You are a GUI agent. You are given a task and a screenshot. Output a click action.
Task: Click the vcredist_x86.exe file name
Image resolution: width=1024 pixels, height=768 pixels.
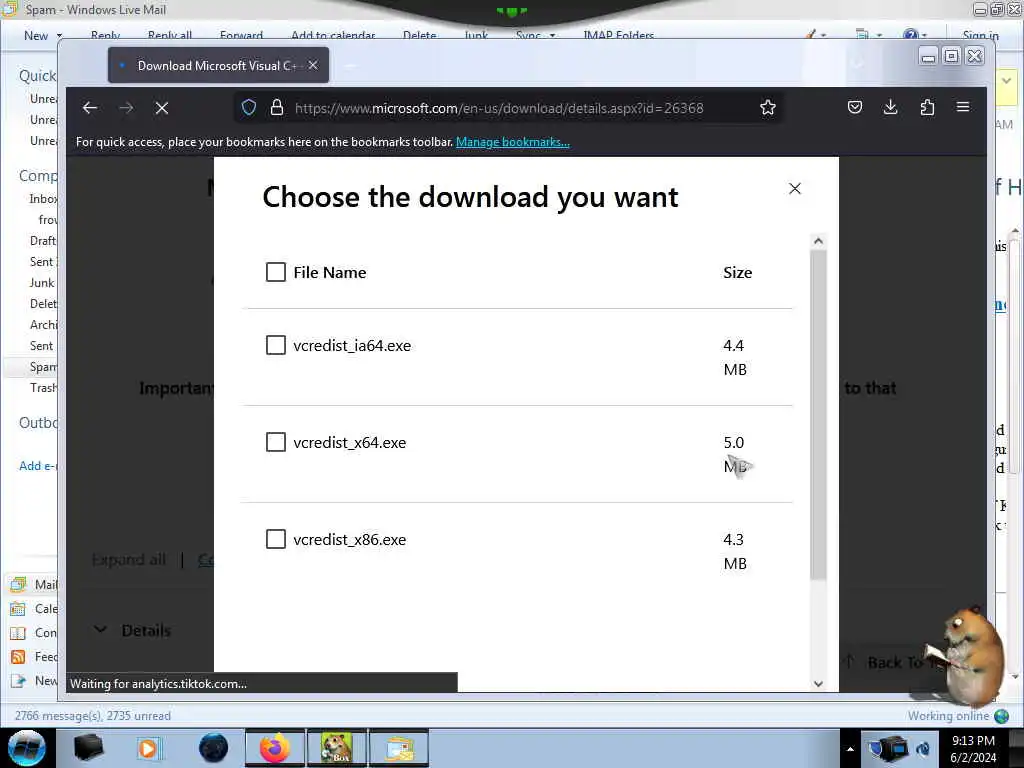[349, 540]
